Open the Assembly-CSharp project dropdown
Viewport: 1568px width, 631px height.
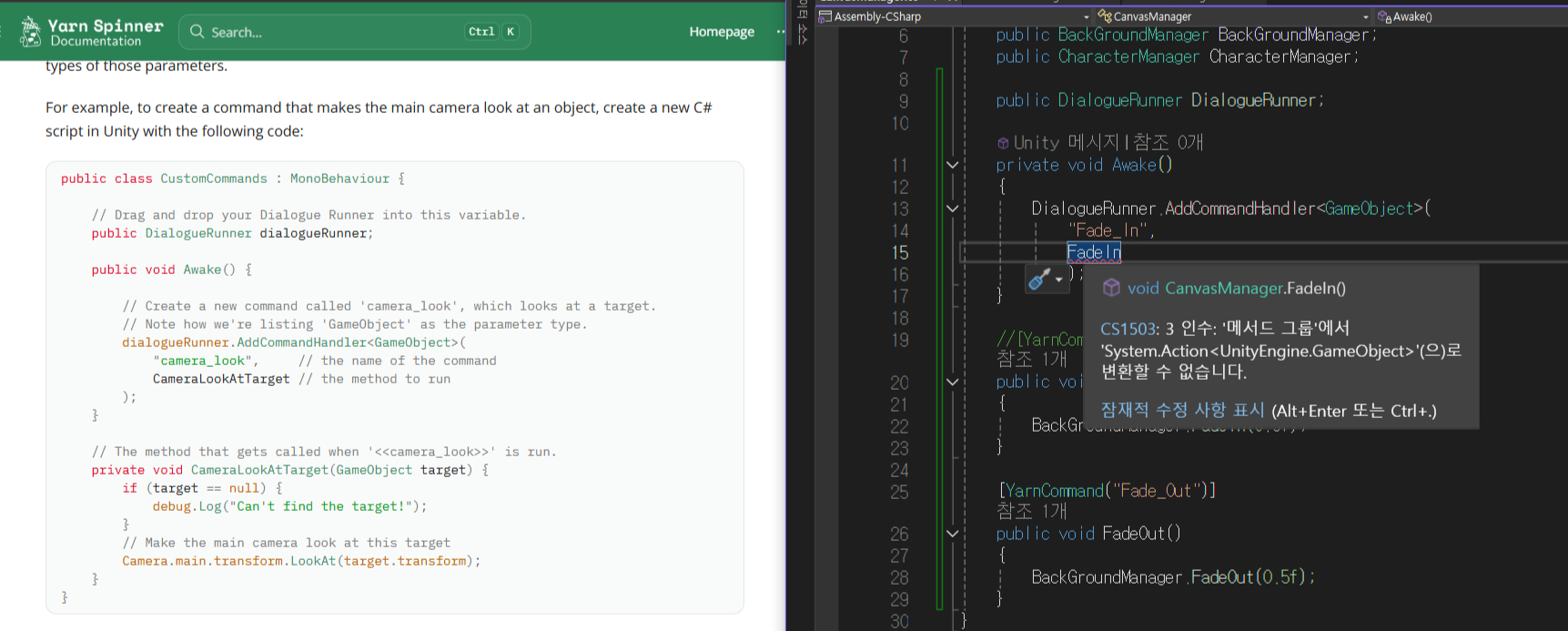1086,16
